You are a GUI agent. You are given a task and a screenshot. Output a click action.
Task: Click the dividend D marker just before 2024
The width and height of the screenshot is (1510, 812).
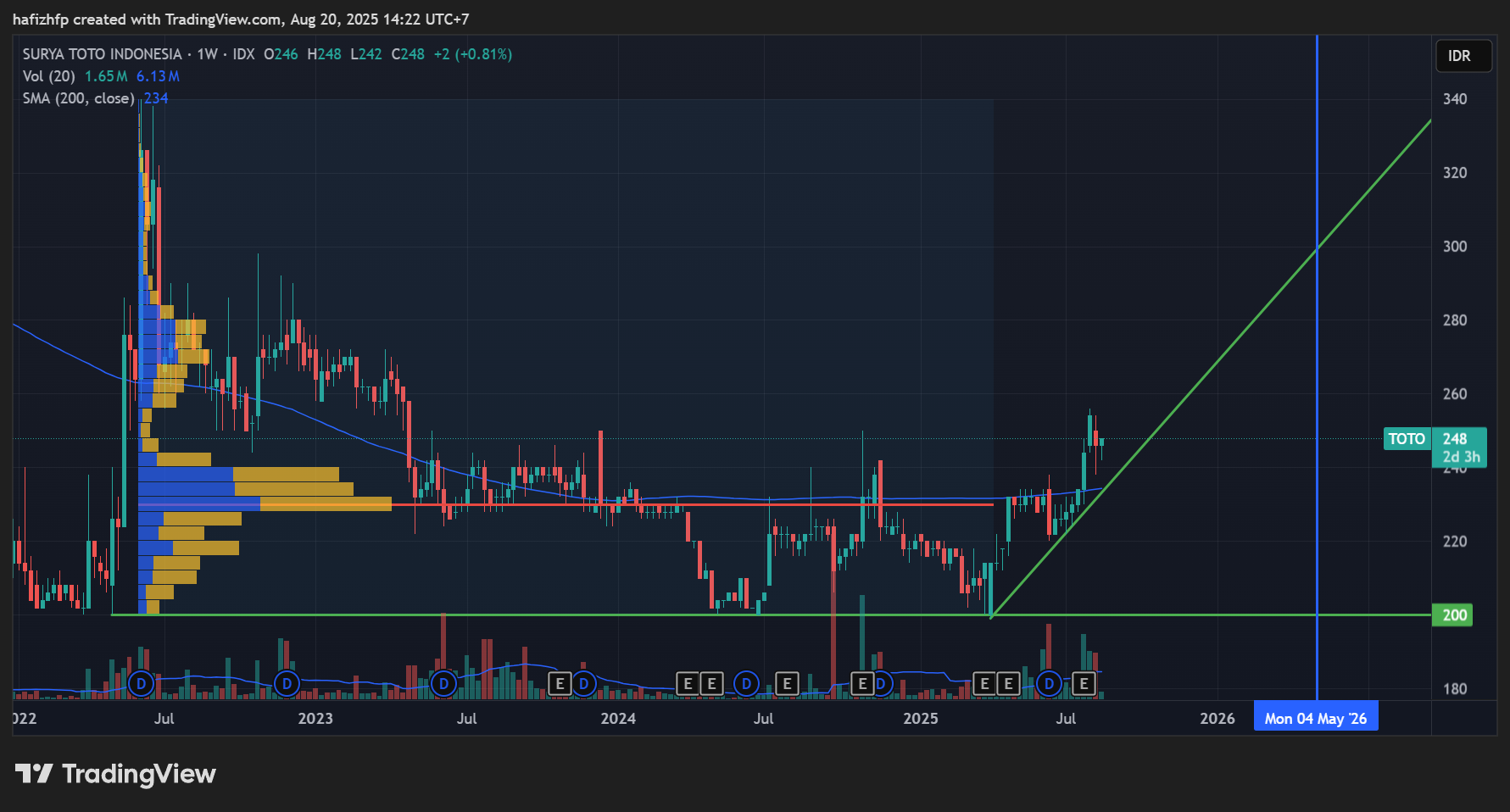click(x=583, y=683)
